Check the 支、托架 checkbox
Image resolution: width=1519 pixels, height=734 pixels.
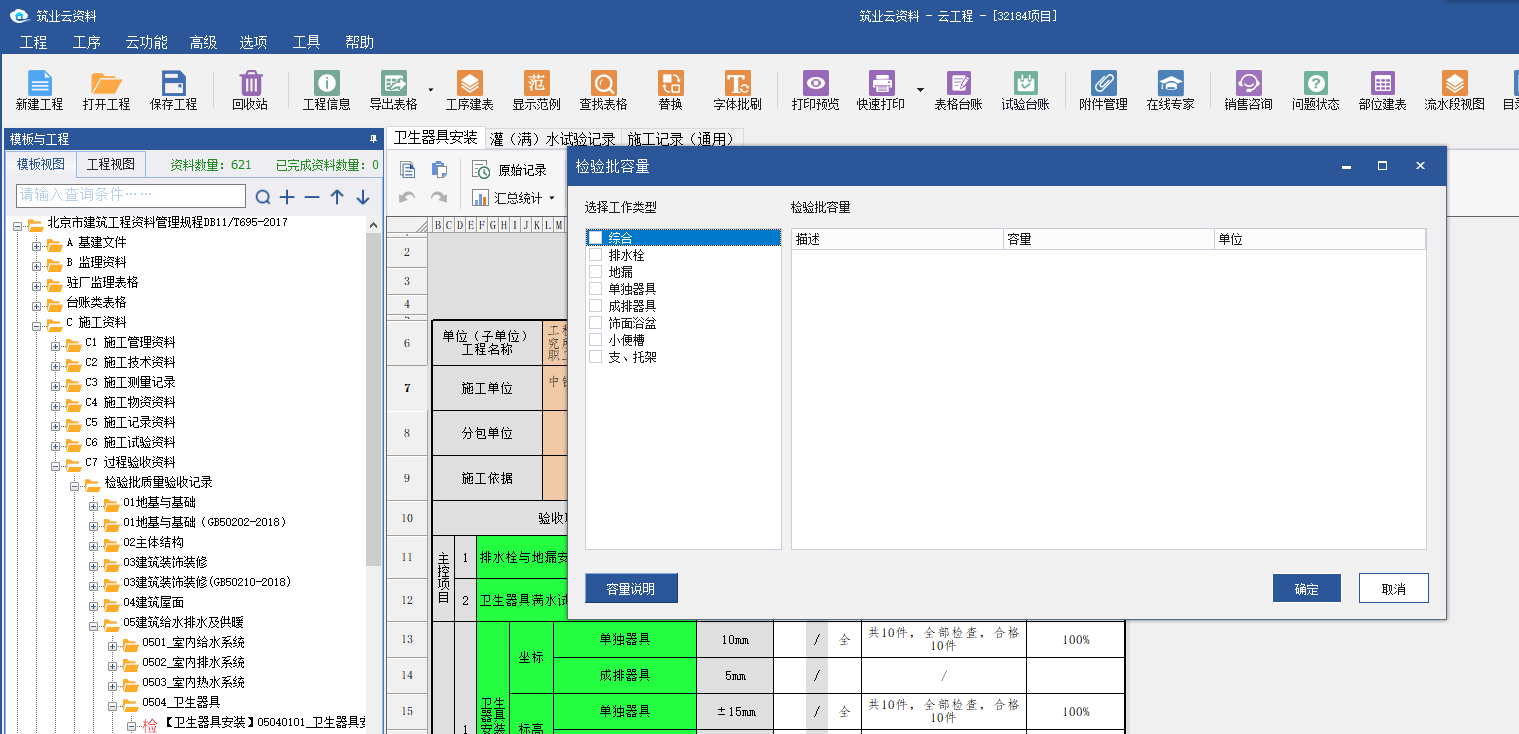[x=596, y=357]
